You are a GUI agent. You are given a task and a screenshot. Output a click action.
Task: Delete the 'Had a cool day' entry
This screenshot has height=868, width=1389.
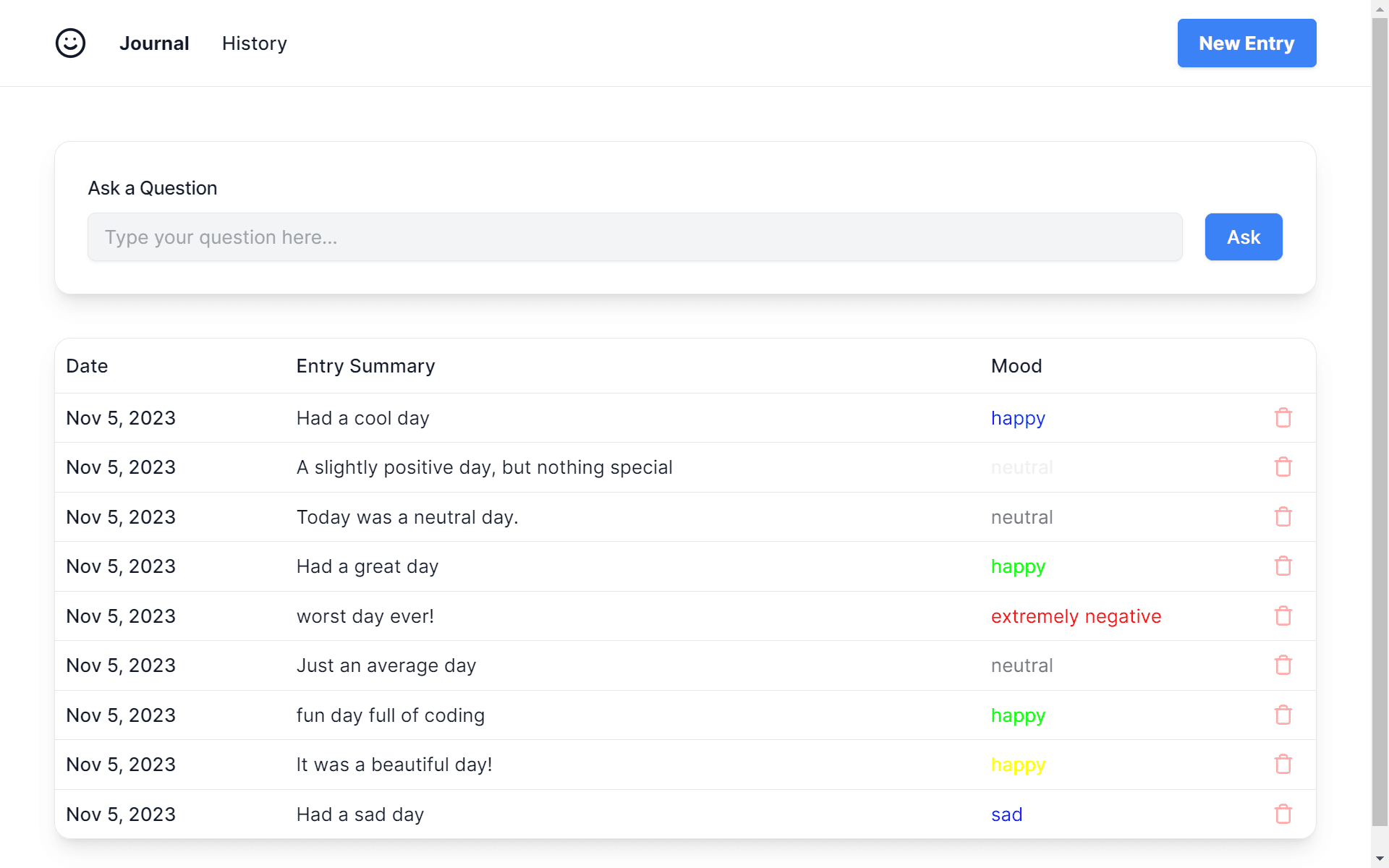point(1283,418)
